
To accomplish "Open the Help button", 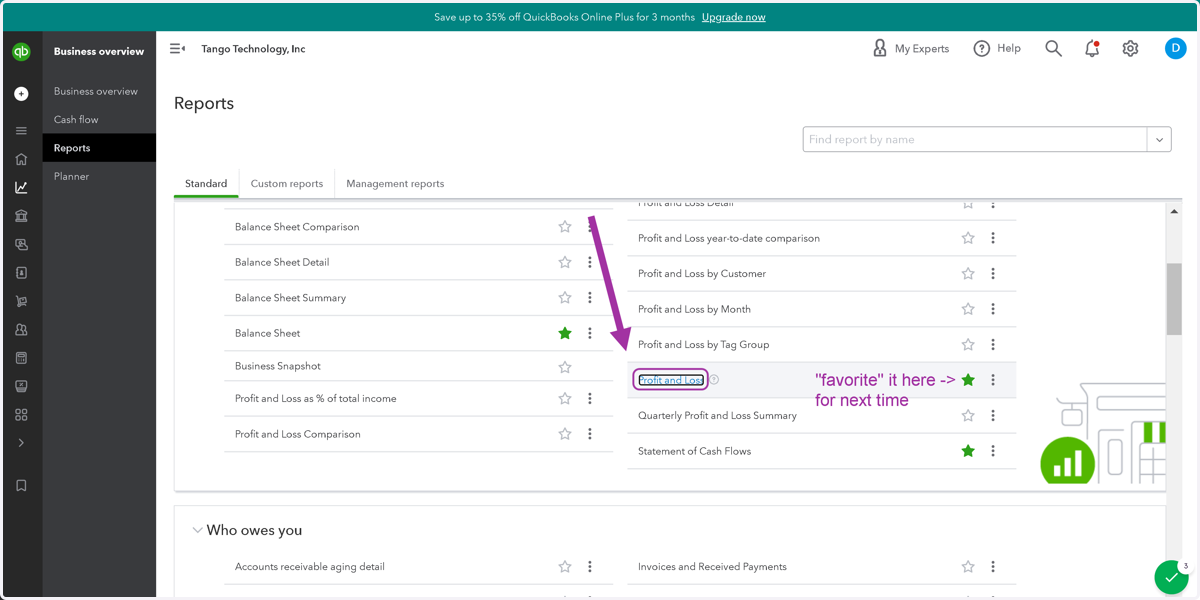I will point(997,48).
